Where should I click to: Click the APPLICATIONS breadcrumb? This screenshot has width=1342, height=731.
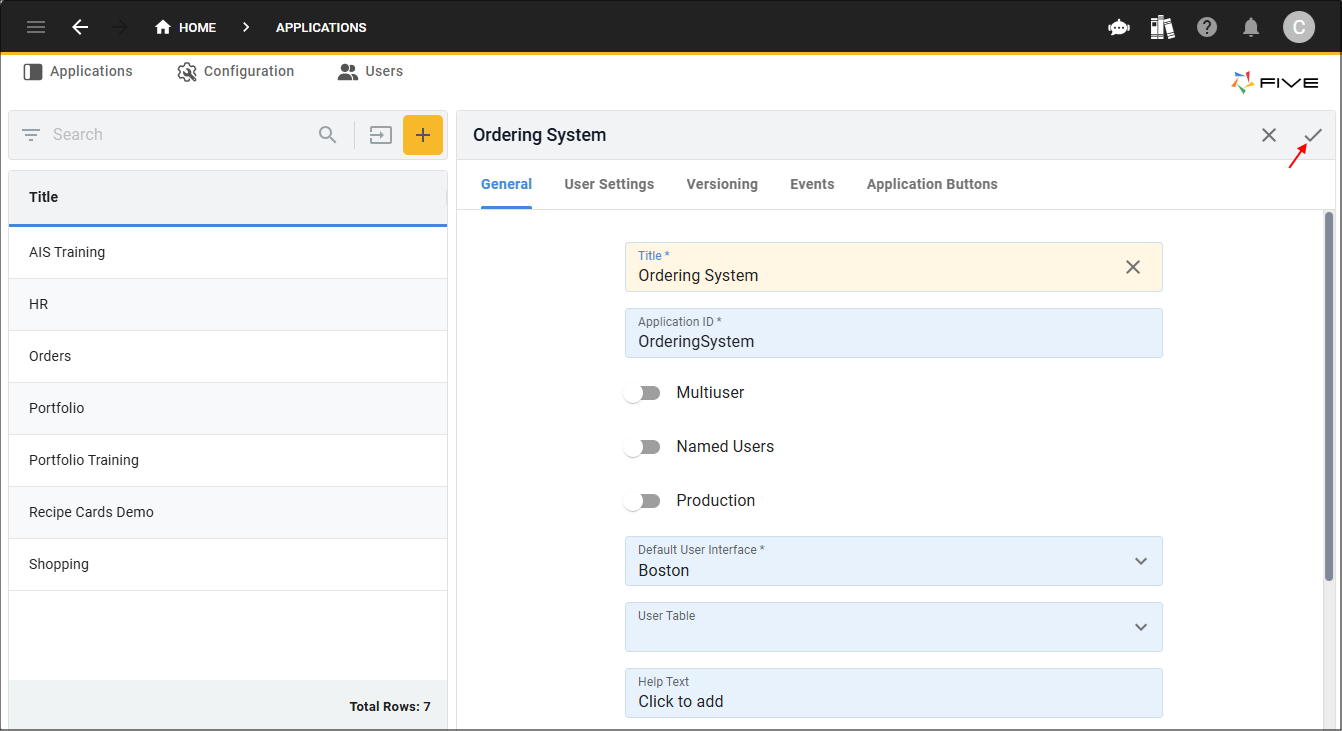(321, 27)
